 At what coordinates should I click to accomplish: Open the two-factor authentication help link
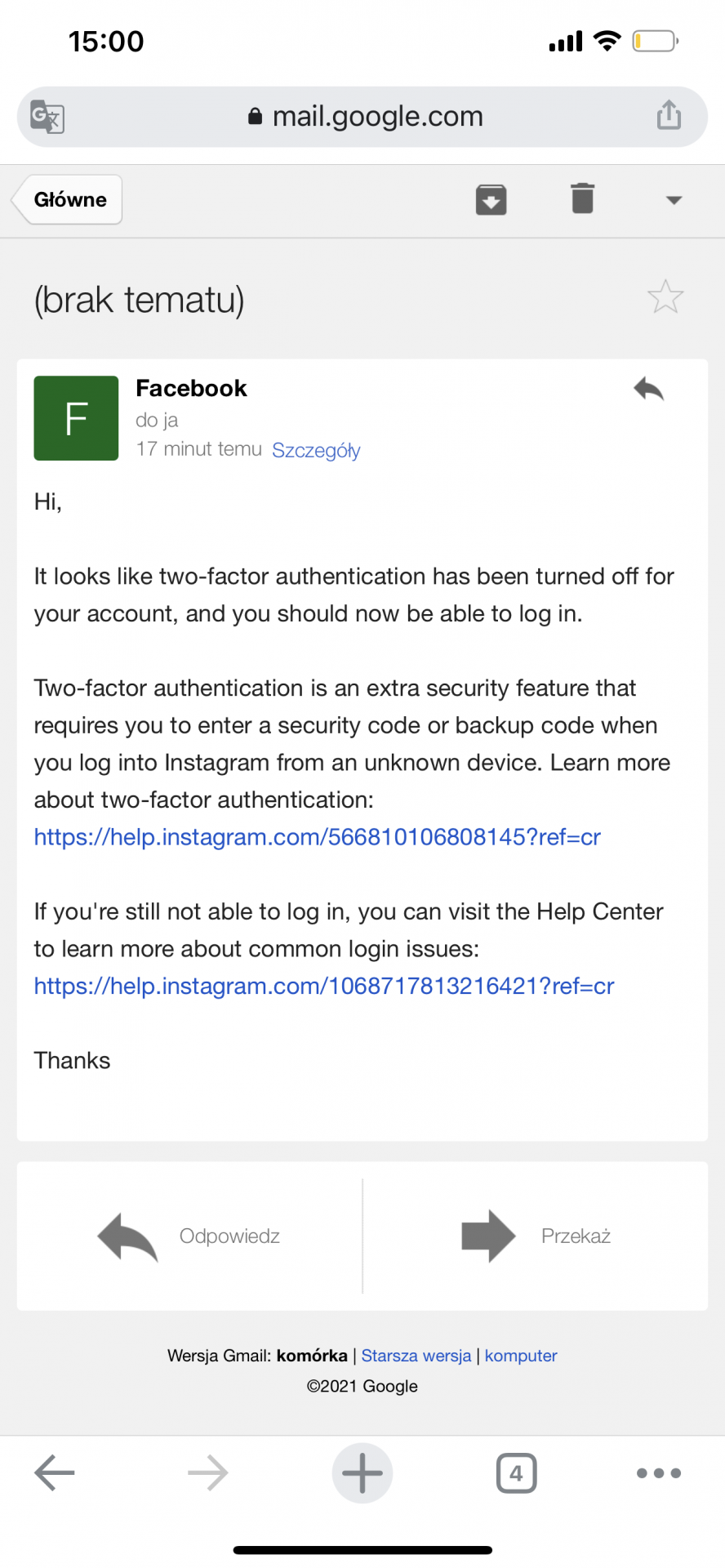pyautogui.click(x=317, y=837)
